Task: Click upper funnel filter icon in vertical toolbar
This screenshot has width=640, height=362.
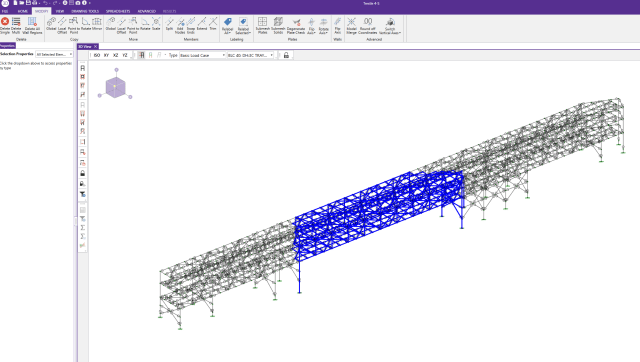Action: [x=82, y=194]
